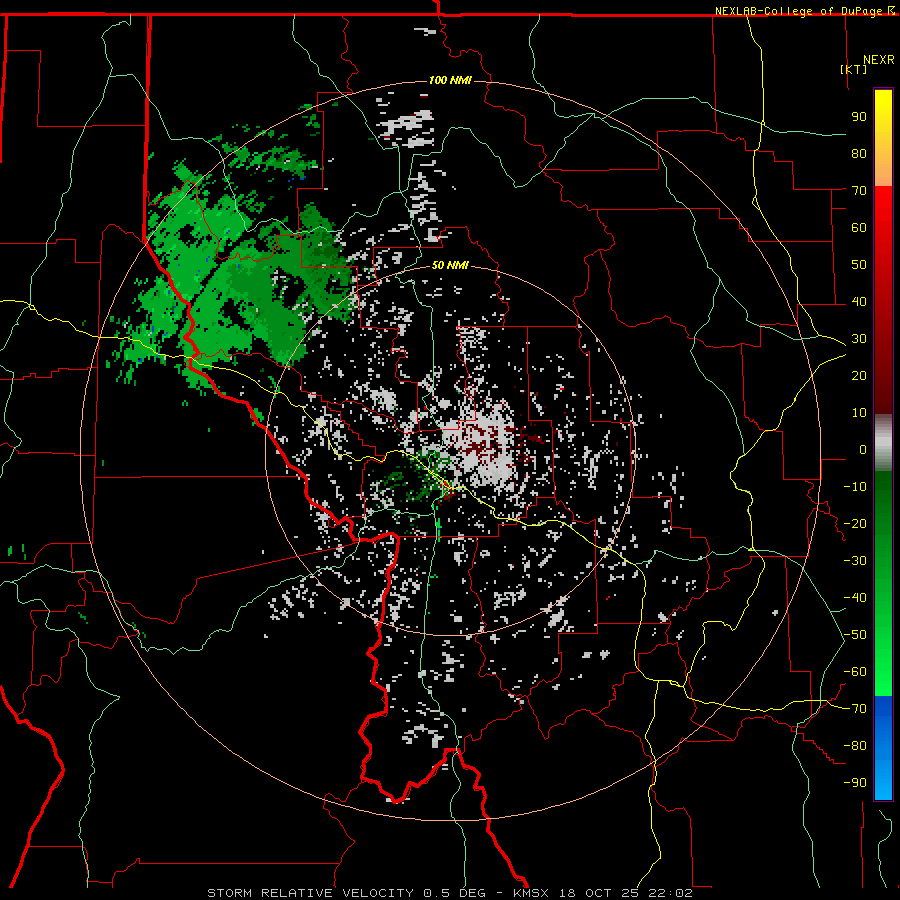The height and width of the screenshot is (900, 900).
Task: Click the STORM RELATIVE VELOCITY product title
Action: pos(310,893)
